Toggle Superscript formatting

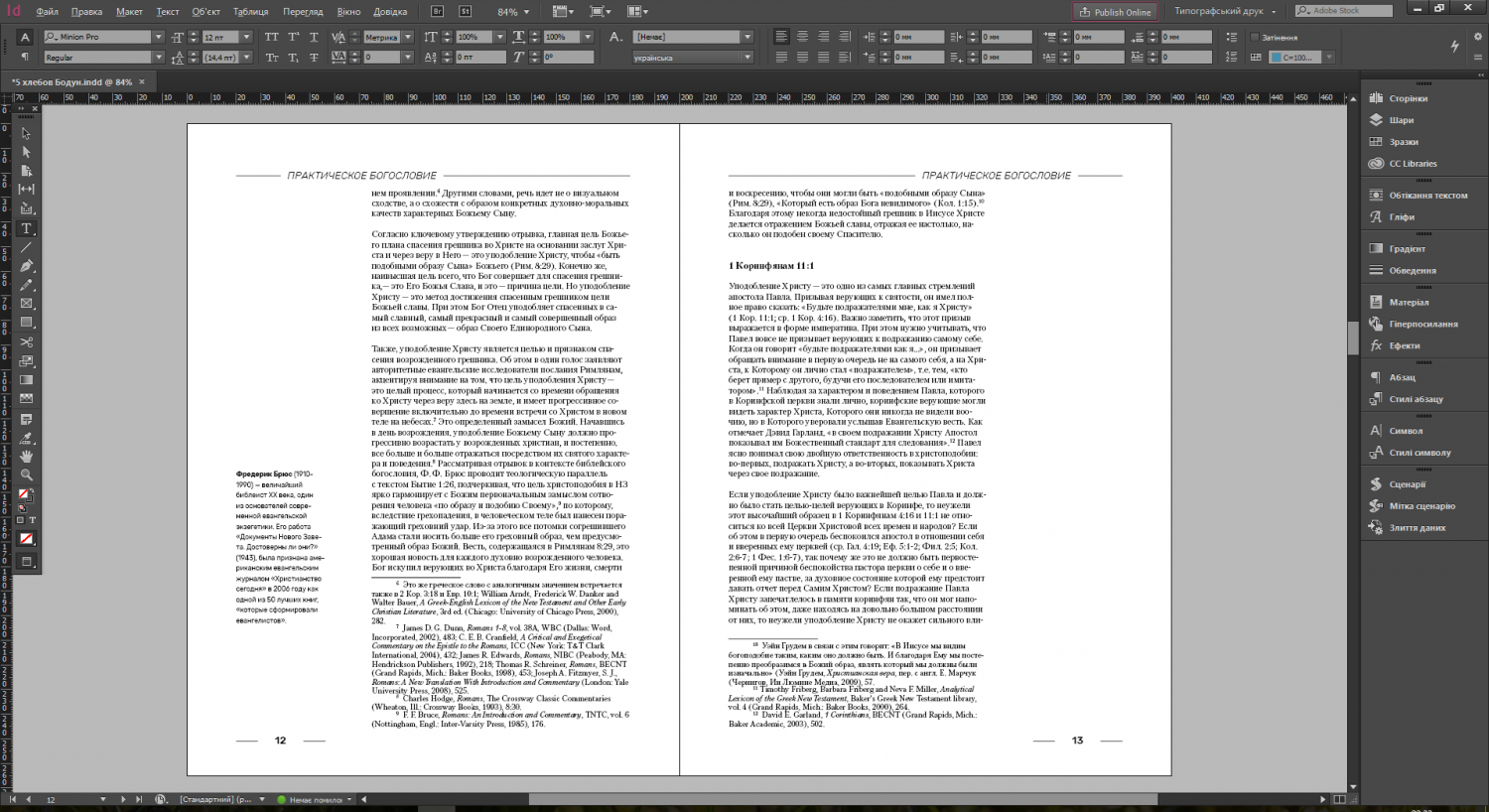tap(294, 37)
